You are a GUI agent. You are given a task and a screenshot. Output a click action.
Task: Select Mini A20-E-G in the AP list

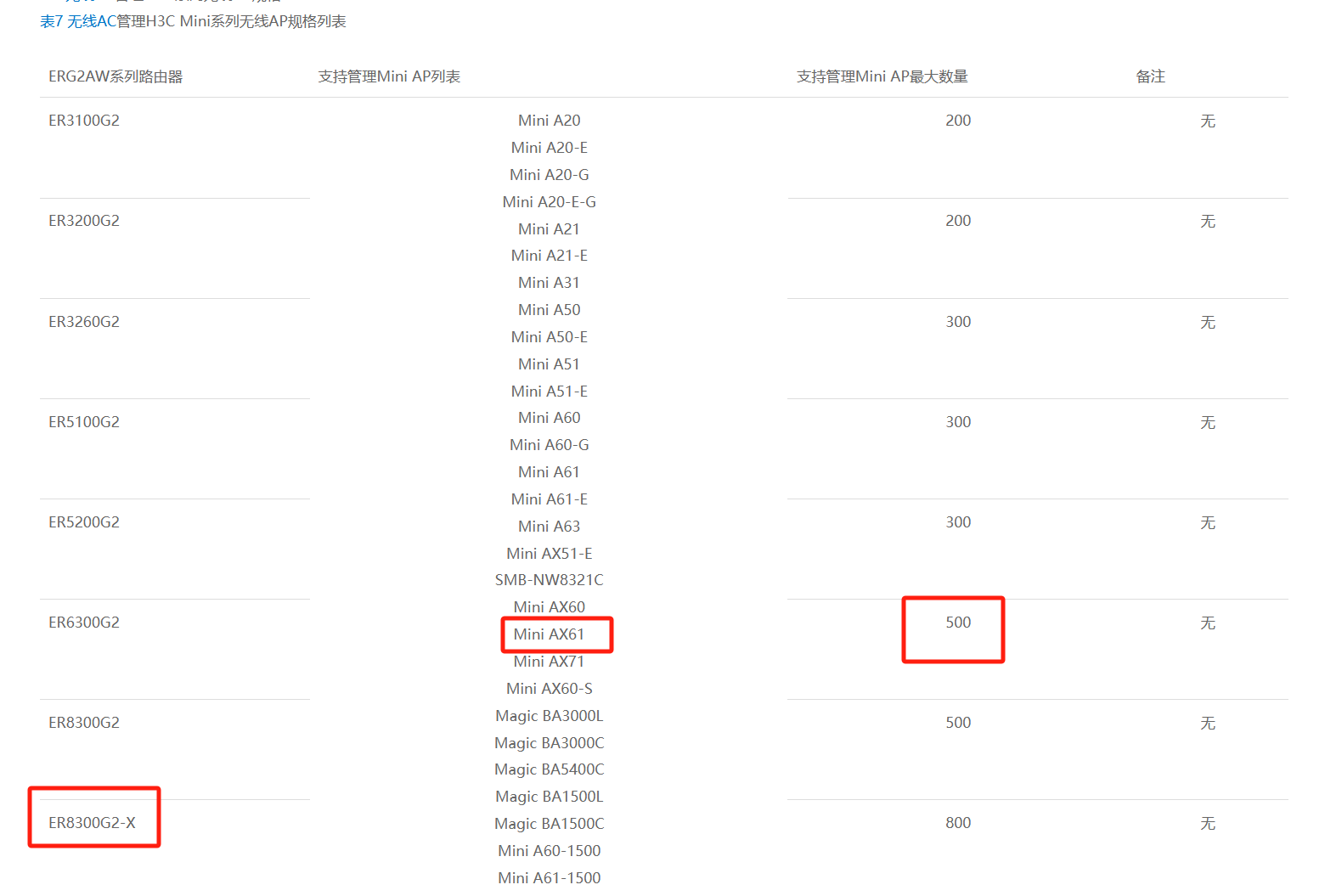pyautogui.click(x=549, y=202)
